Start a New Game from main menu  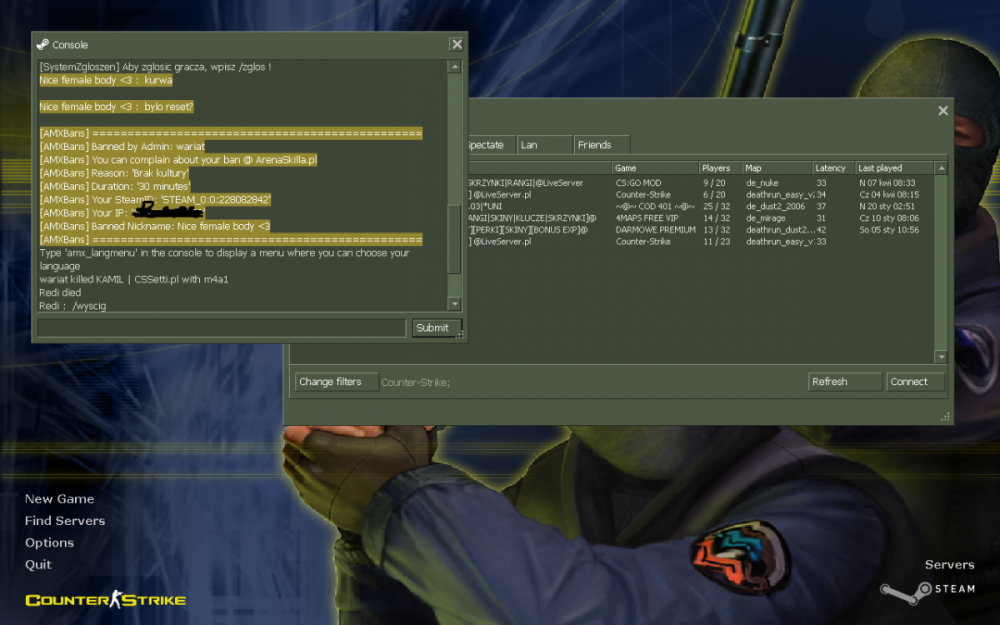click(59, 499)
